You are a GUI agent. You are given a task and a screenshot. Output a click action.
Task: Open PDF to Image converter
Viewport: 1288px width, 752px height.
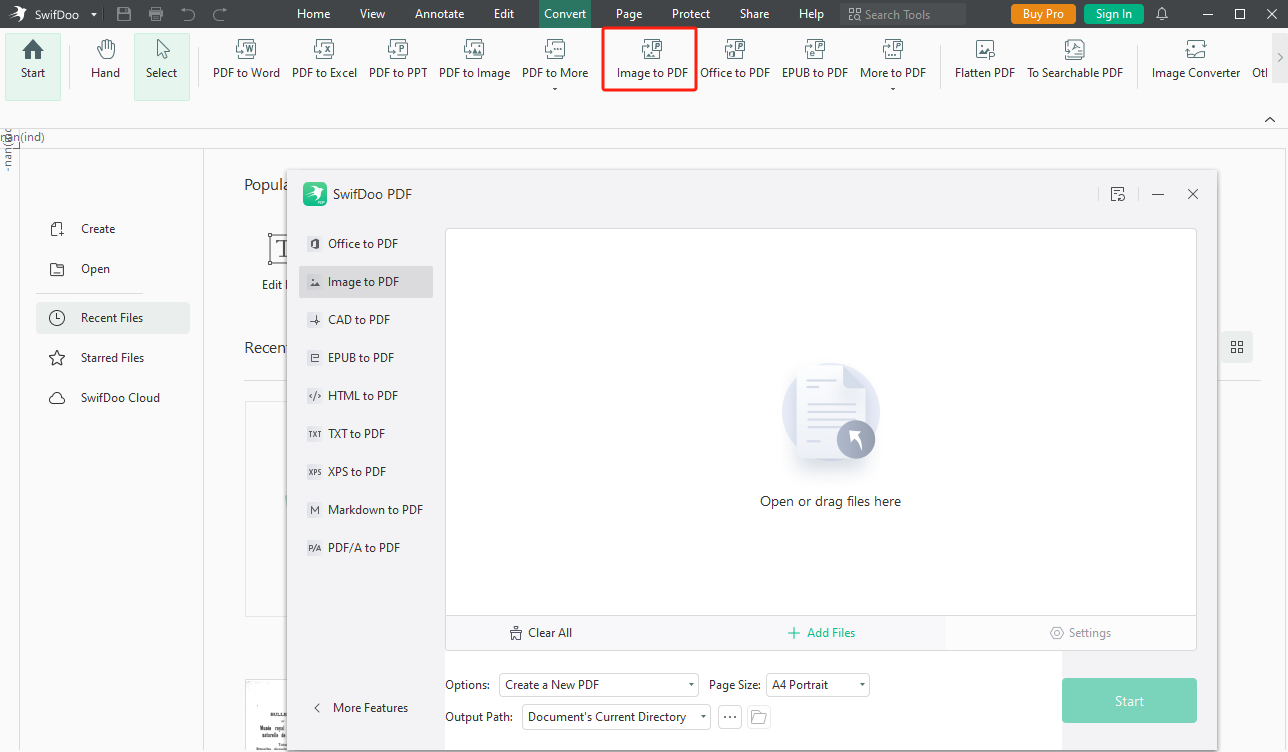pos(474,60)
